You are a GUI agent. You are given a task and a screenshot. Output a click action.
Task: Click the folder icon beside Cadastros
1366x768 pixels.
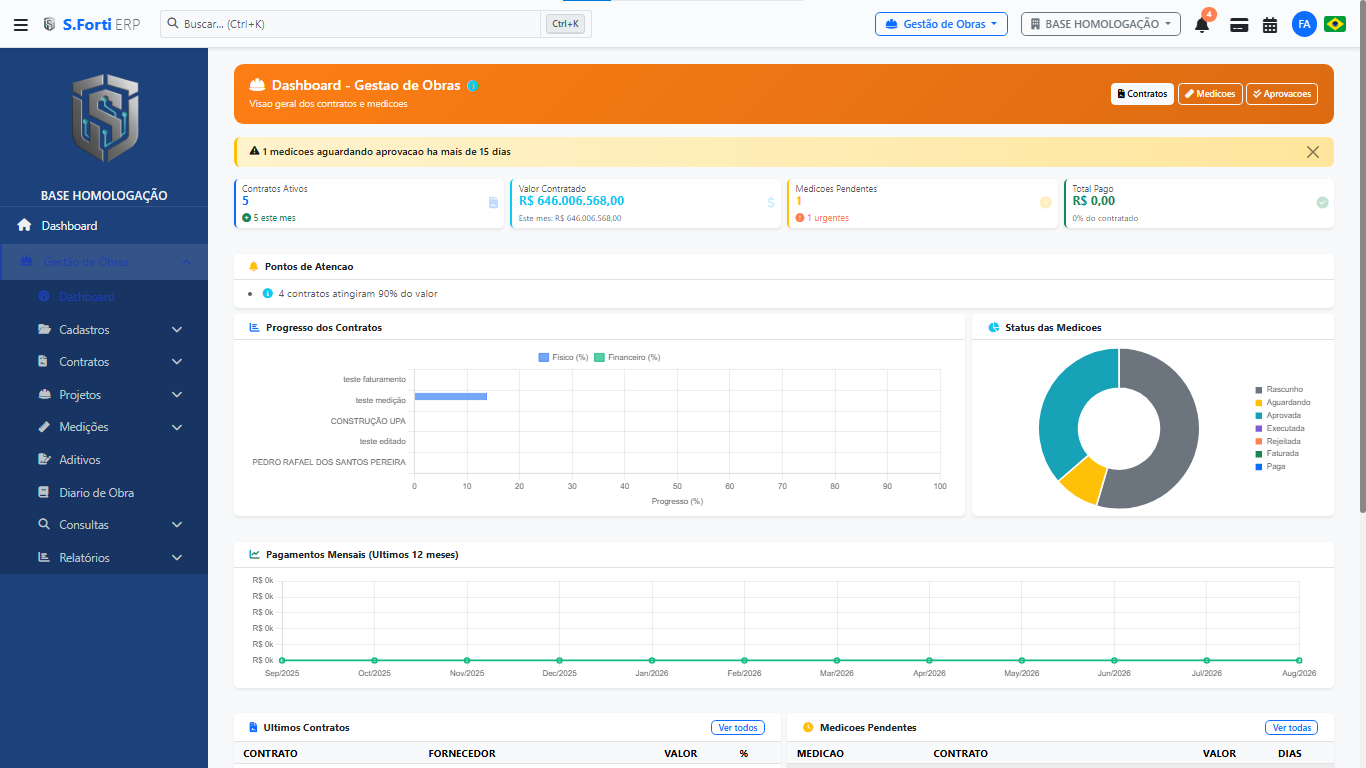tap(44, 330)
